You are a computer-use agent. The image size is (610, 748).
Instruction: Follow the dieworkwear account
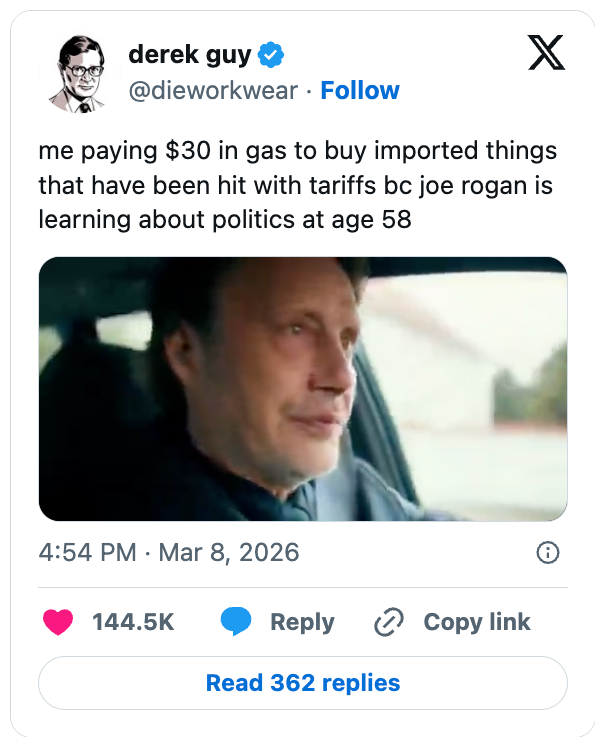(360, 91)
